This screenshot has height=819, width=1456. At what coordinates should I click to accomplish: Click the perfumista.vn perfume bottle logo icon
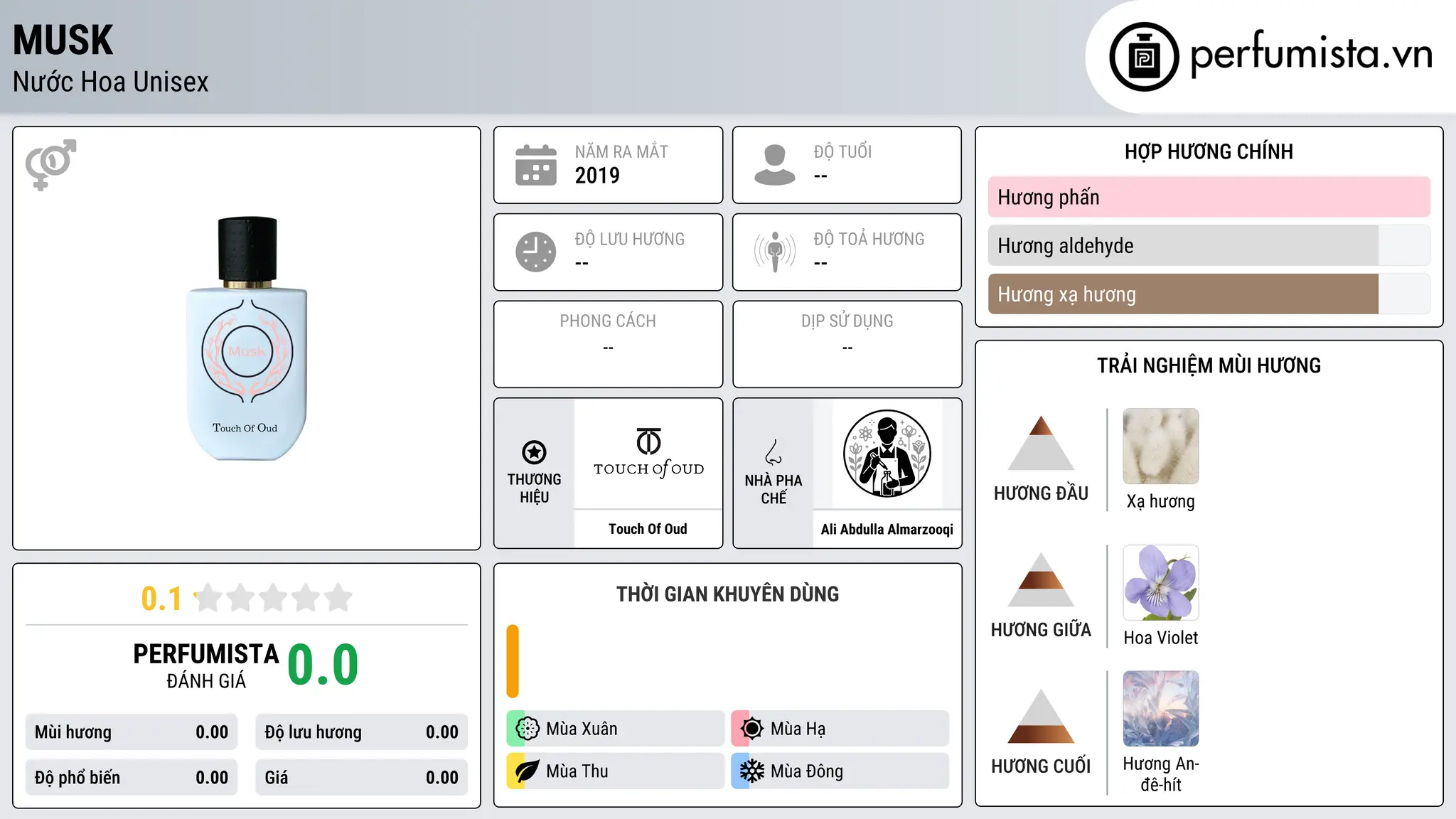click(1144, 57)
